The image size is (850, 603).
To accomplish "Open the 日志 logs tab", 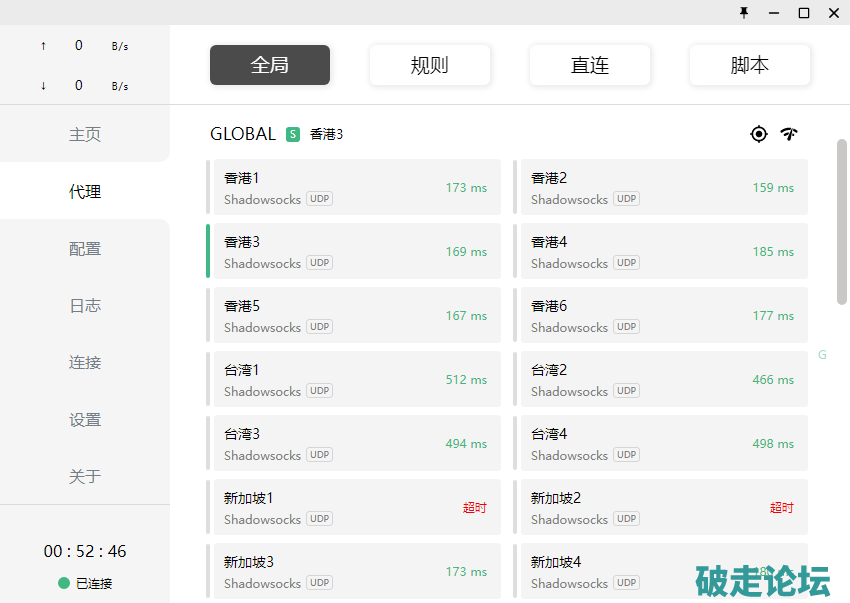I will [85, 306].
